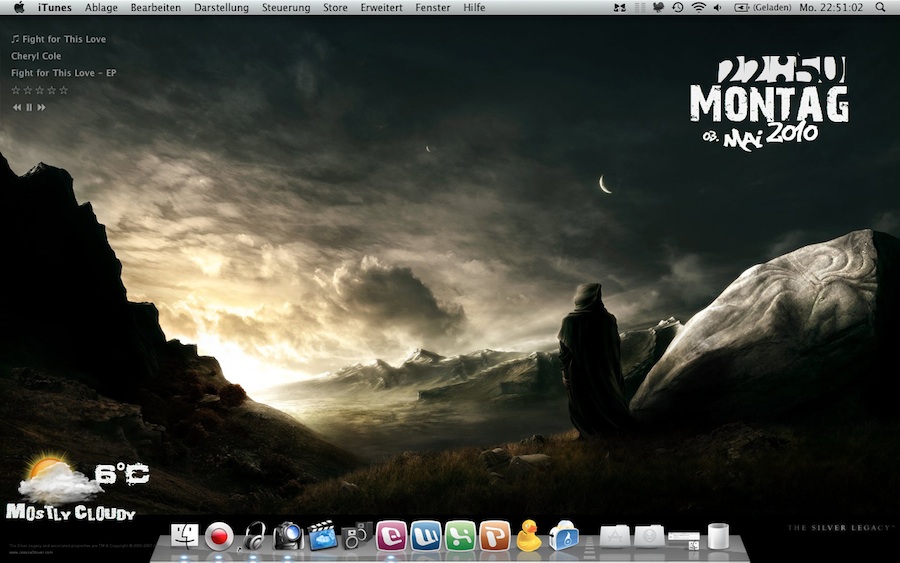Click the minimized window in the Dock
The image size is (900, 563).
coord(684,540)
